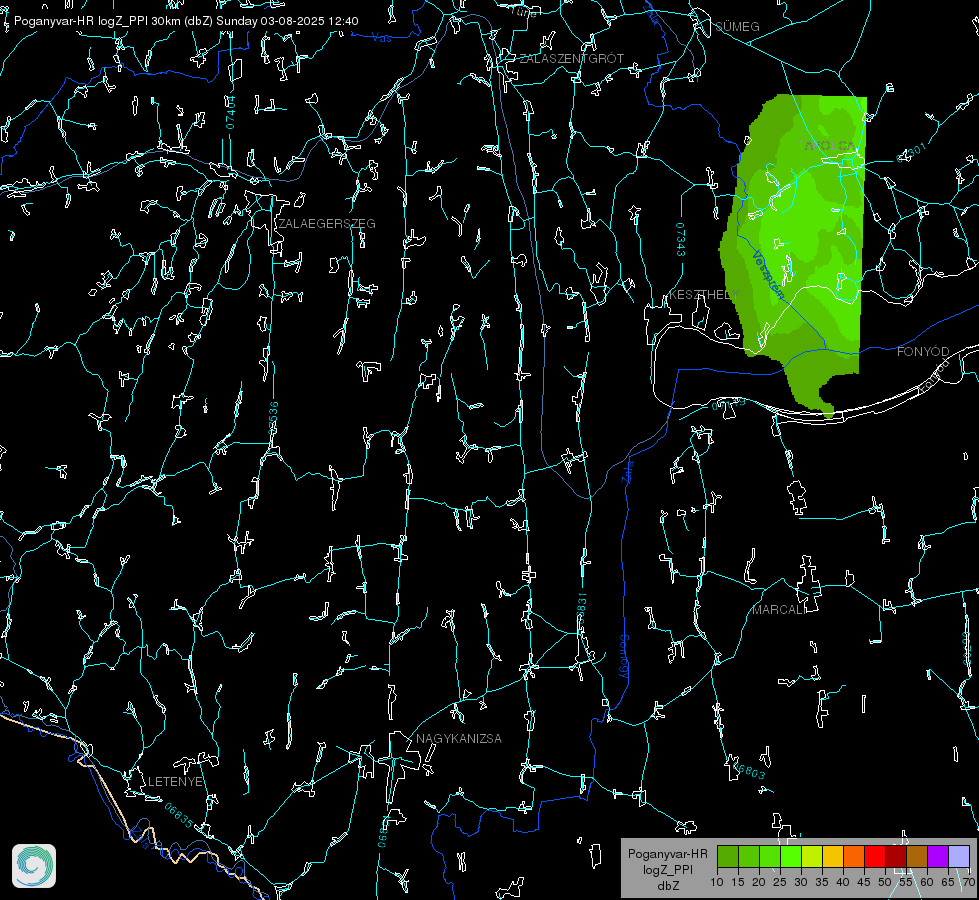
Task: Click the Zala river label
Action: (627, 470)
